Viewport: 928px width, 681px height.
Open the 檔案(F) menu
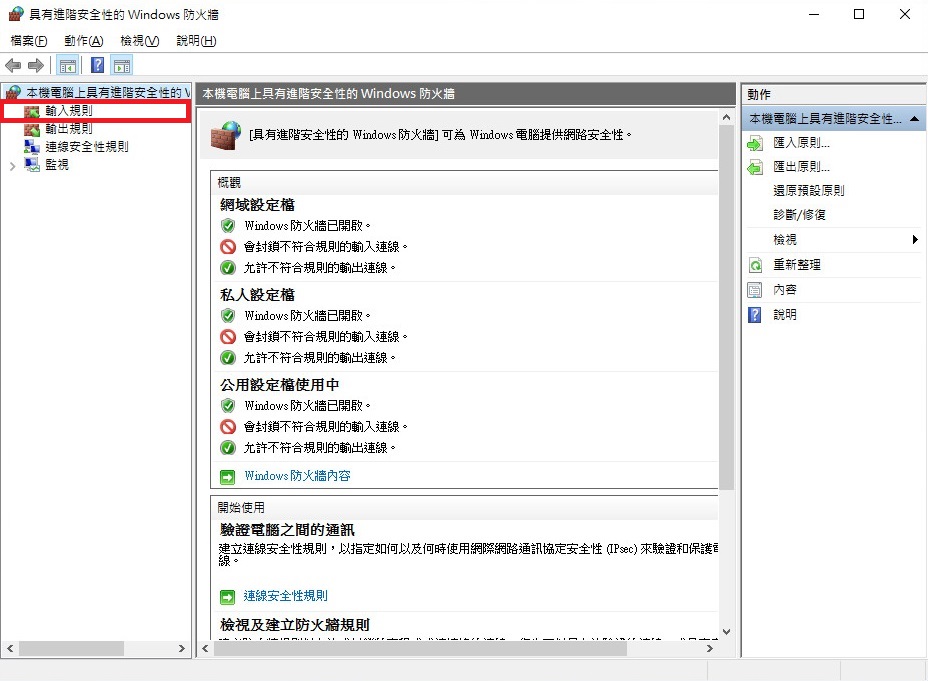coord(29,41)
